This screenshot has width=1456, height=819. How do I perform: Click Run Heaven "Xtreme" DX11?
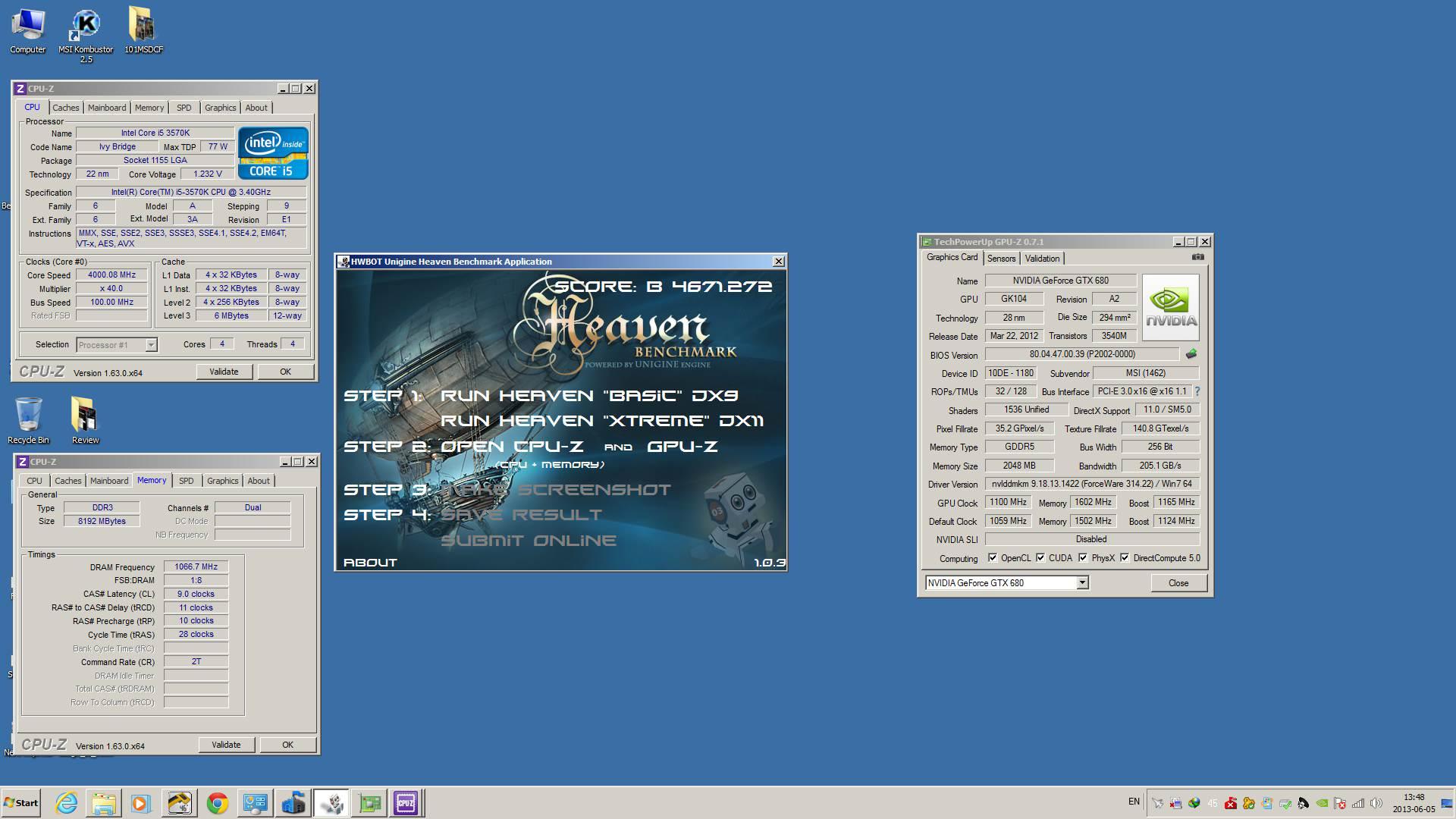tap(602, 421)
